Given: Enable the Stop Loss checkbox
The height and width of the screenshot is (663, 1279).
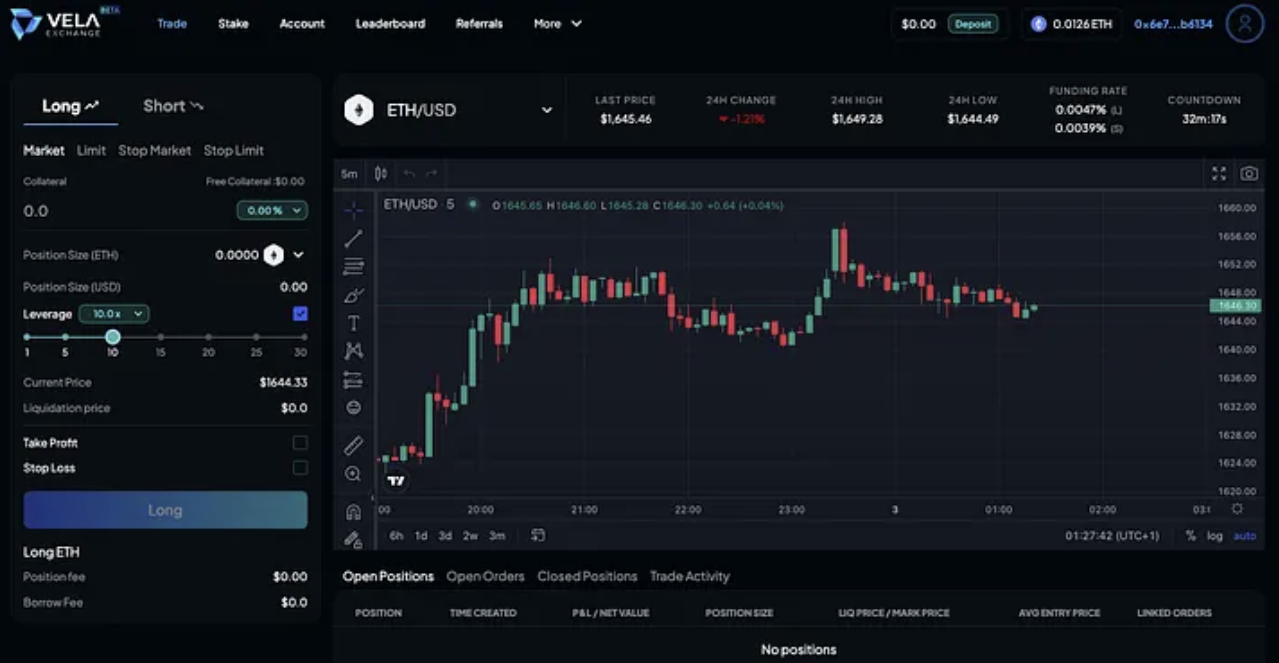Looking at the screenshot, I should tap(300, 468).
